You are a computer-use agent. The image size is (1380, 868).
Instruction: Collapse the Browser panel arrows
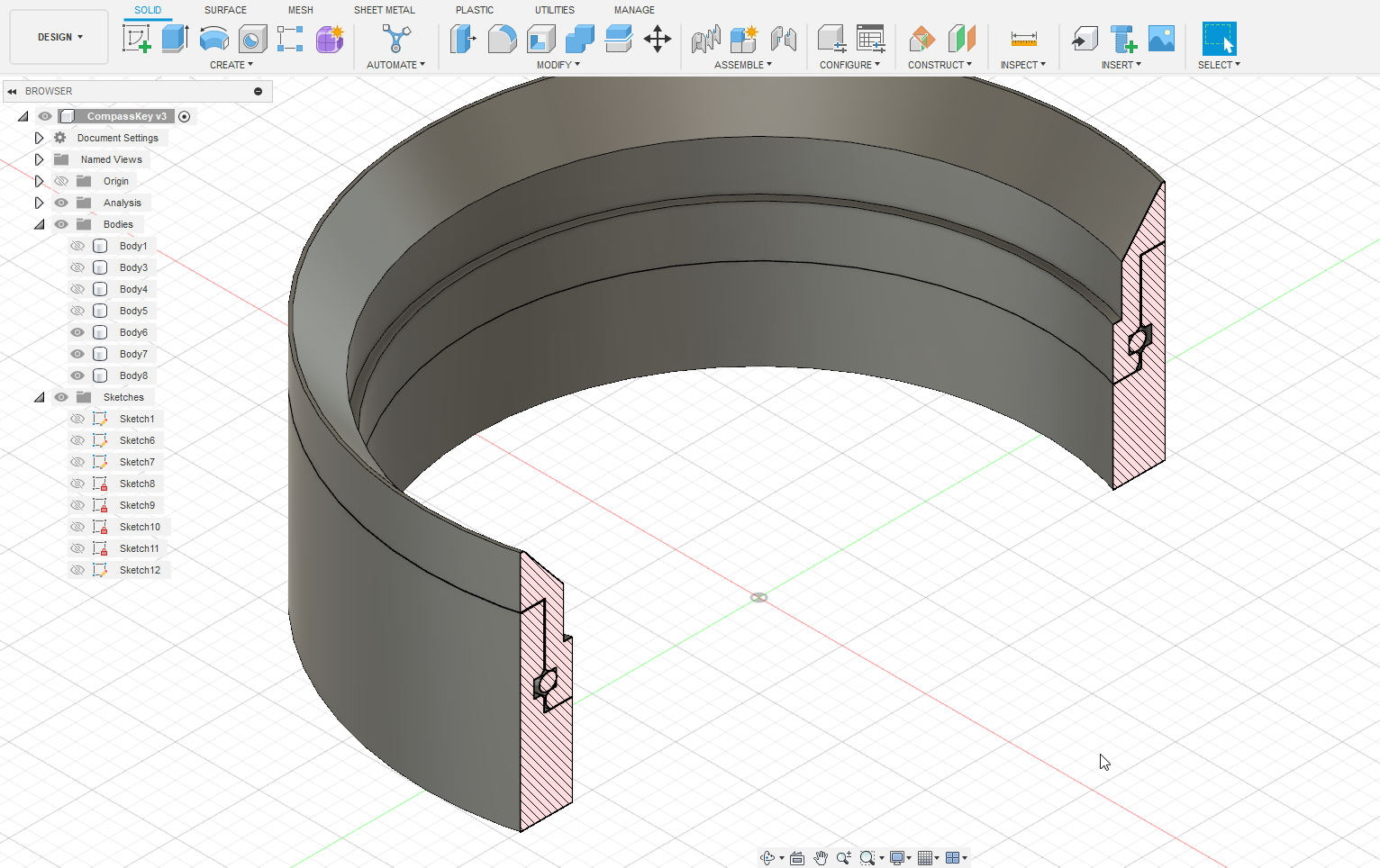coord(12,91)
